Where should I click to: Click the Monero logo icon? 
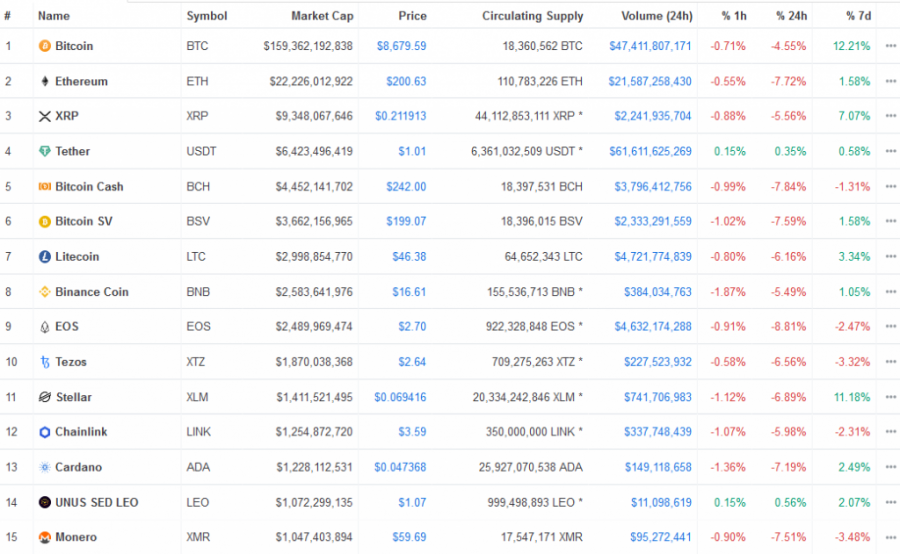point(44,537)
